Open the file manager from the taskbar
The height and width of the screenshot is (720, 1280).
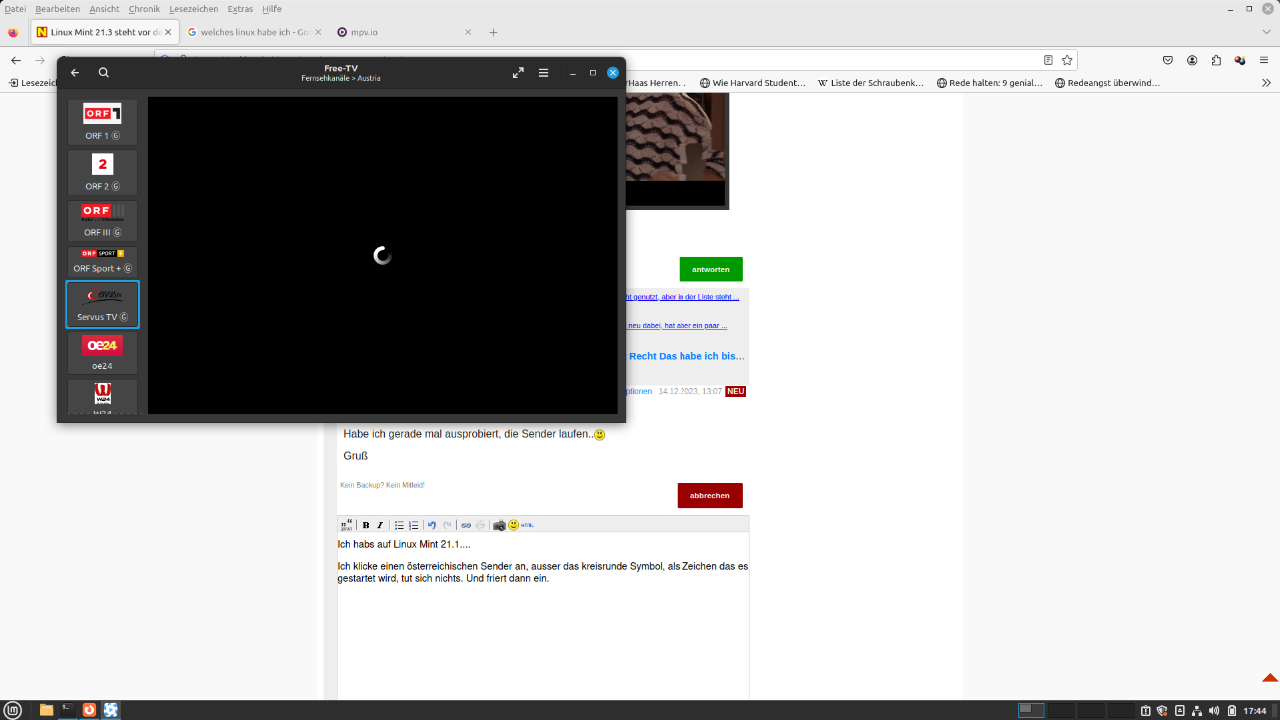click(x=46, y=710)
